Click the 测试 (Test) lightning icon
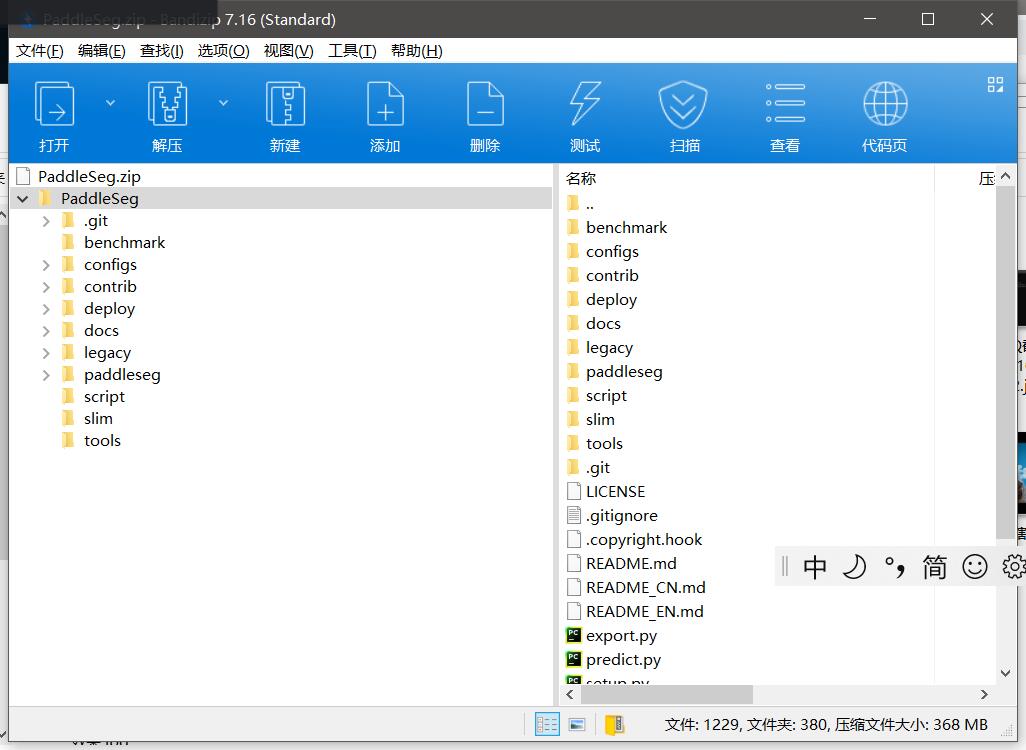 585,104
